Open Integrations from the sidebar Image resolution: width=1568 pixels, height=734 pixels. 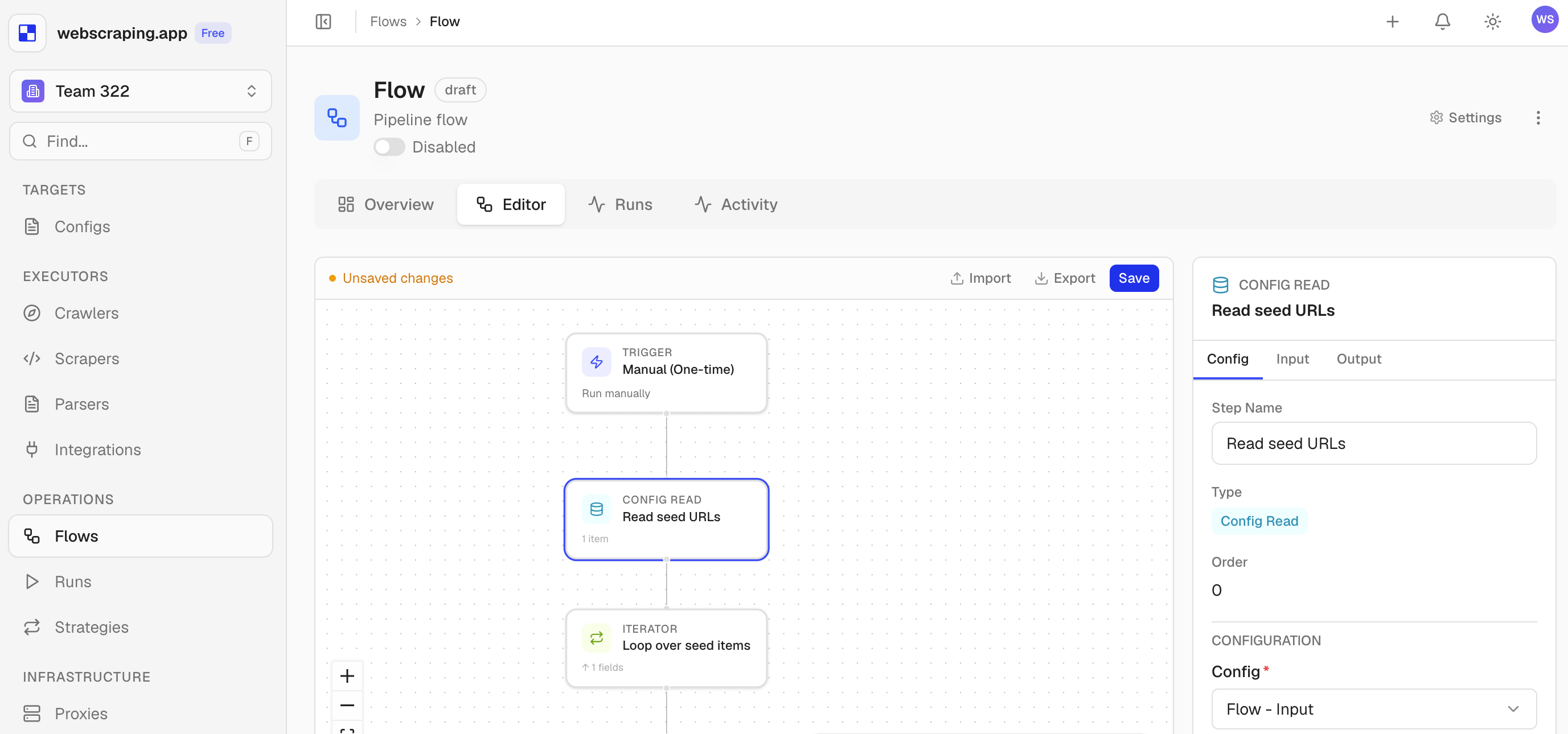point(98,450)
